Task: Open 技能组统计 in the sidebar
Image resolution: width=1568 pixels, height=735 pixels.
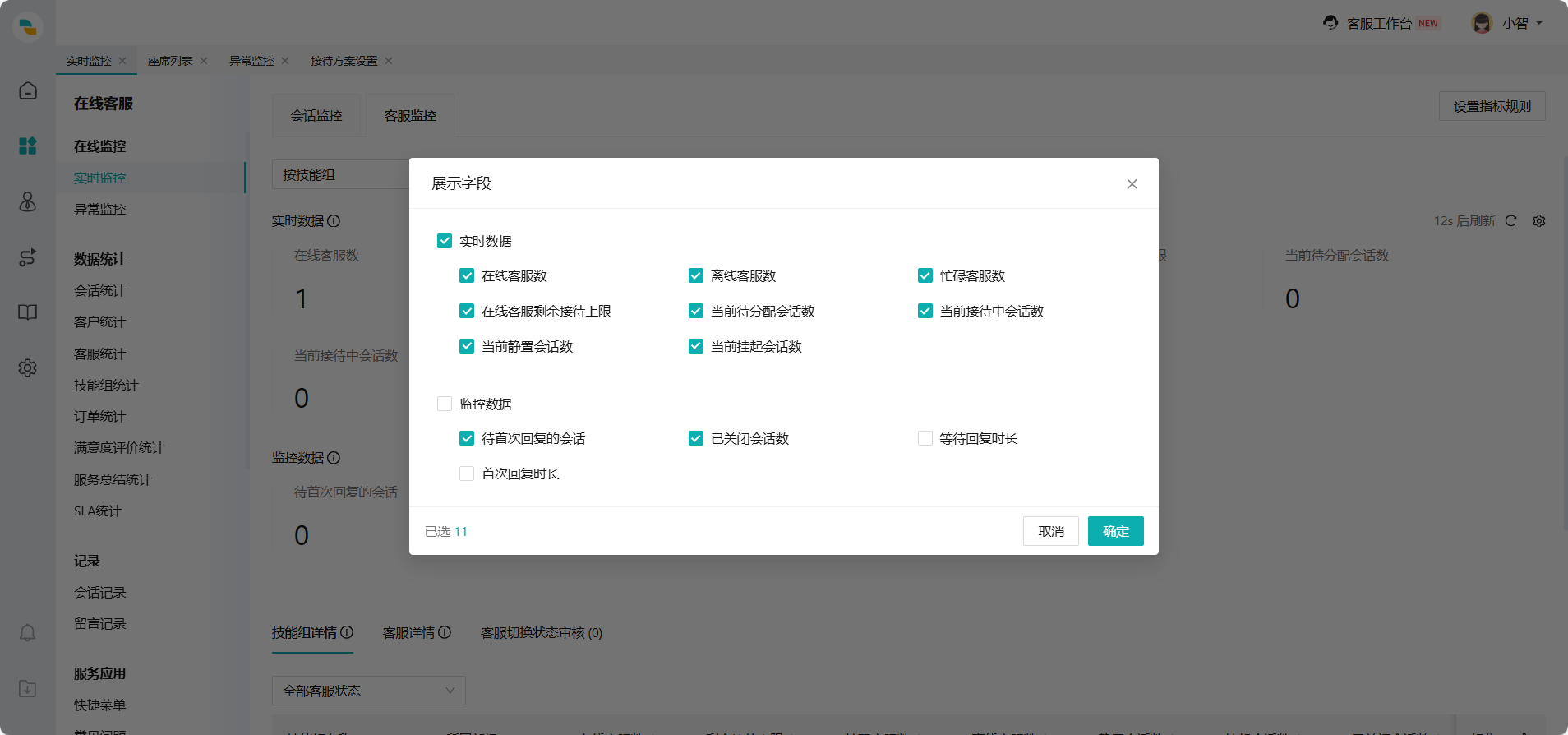Action: point(107,385)
